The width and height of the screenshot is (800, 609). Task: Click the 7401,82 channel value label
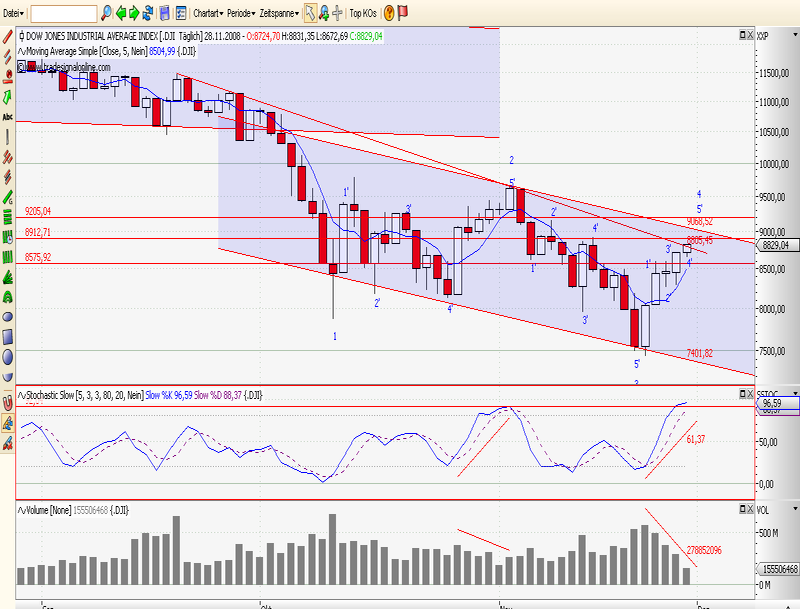699,353
